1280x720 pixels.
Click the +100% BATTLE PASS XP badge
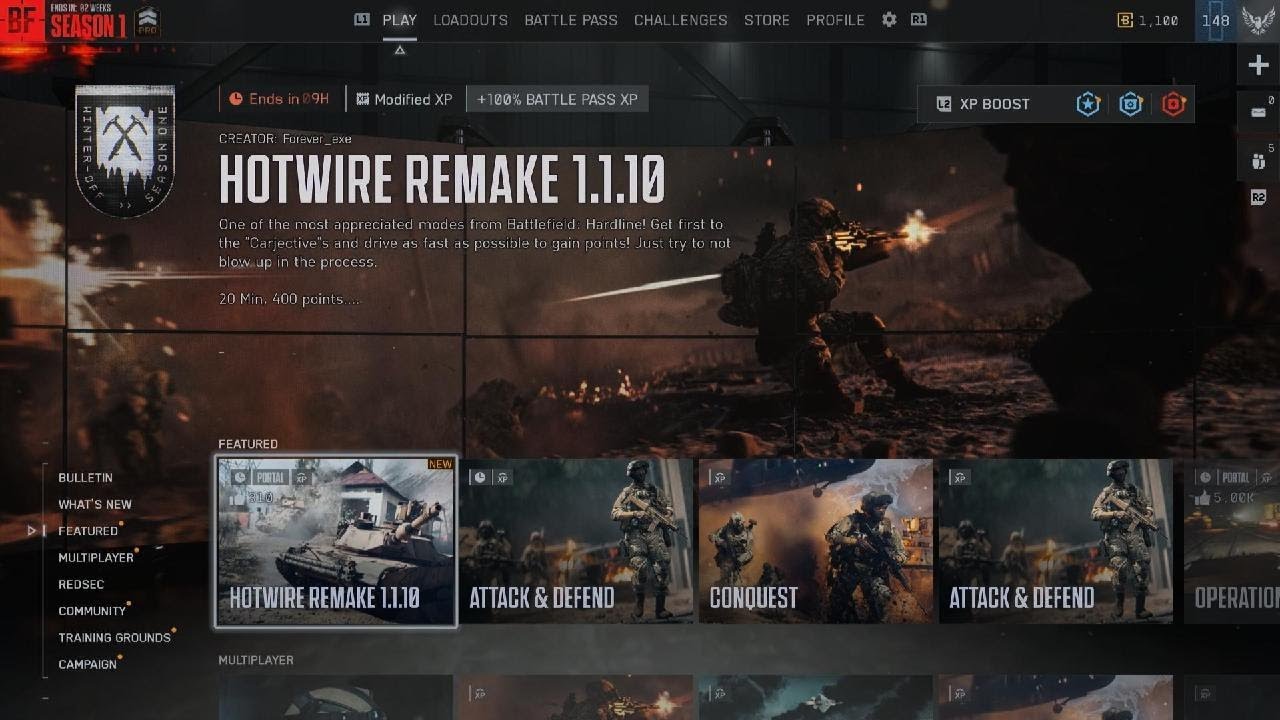tap(557, 100)
